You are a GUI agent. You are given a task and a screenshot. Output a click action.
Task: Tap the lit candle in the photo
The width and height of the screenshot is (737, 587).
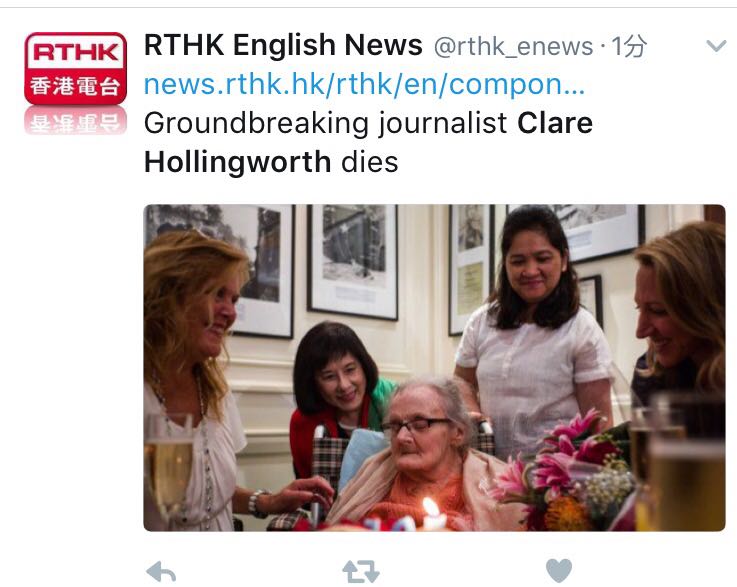[x=432, y=514]
